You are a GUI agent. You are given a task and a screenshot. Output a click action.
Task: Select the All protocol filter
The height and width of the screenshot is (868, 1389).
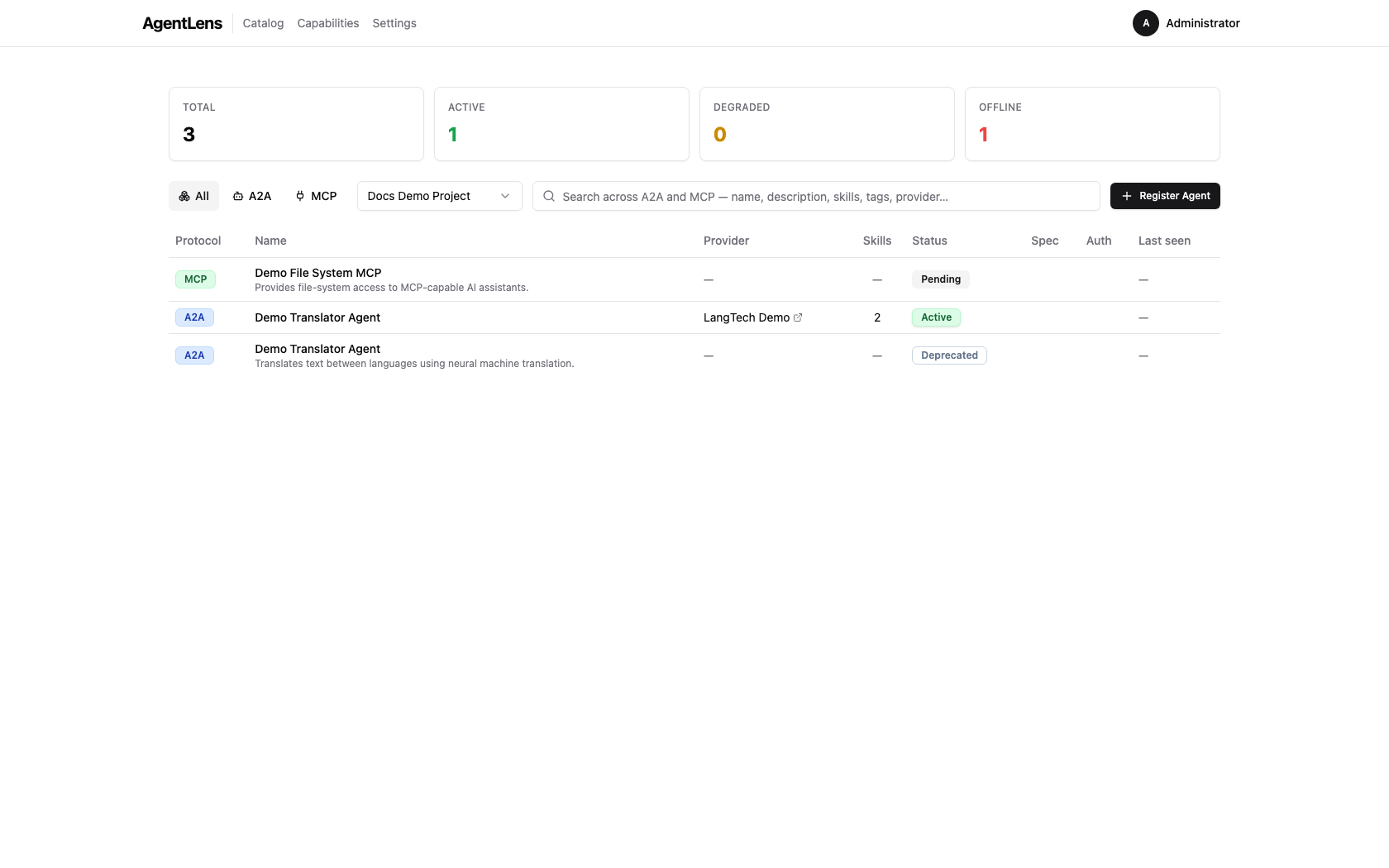pyautogui.click(x=193, y=196)
